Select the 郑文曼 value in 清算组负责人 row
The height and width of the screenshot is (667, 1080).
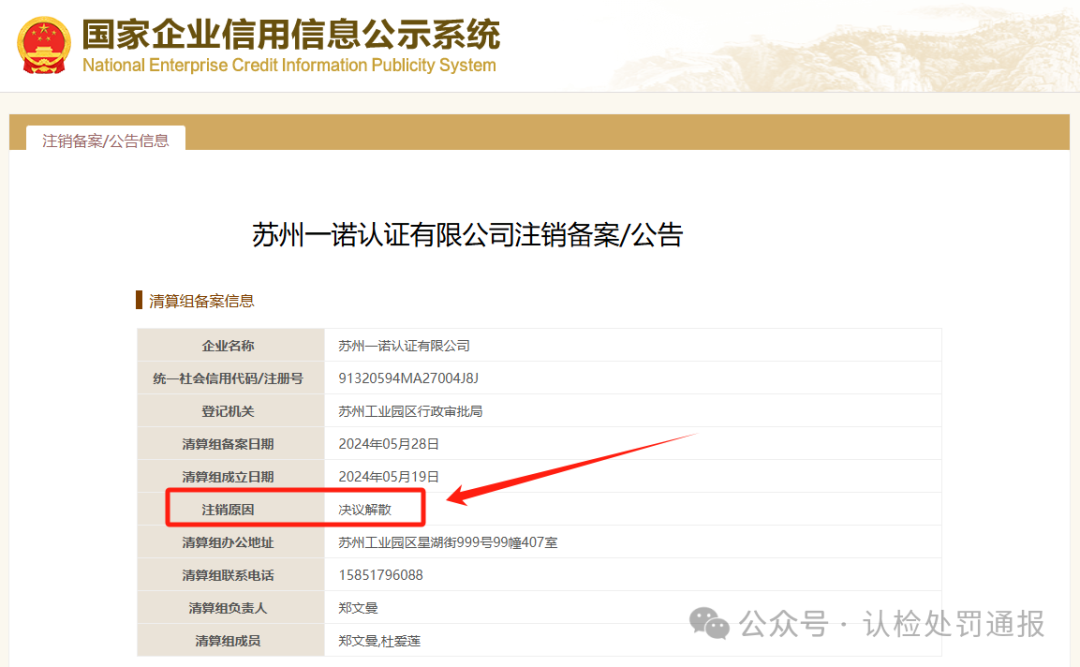pos(358,608)
